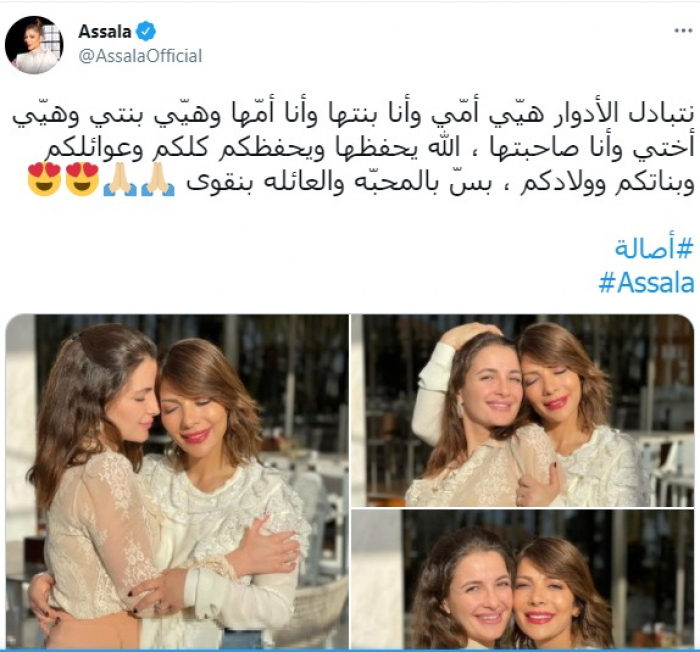Click the left praying hands emoji
Image resolution: width=700 pixels, height=652 pixels.
point(120,180)
